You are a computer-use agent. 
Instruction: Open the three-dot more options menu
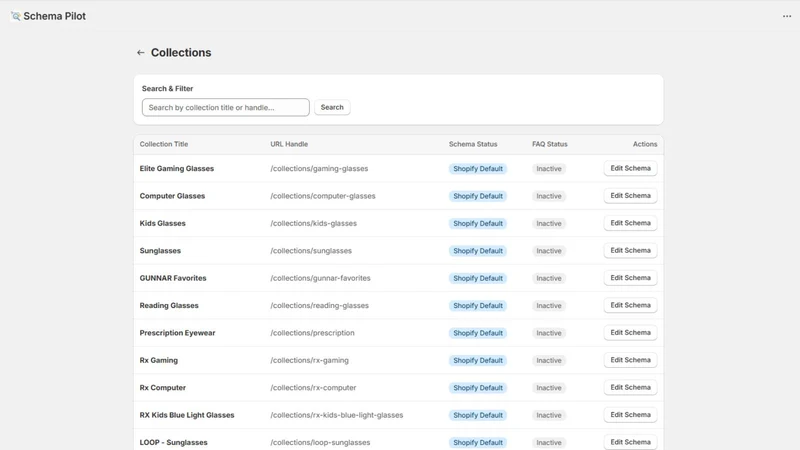tap(787, 16)
